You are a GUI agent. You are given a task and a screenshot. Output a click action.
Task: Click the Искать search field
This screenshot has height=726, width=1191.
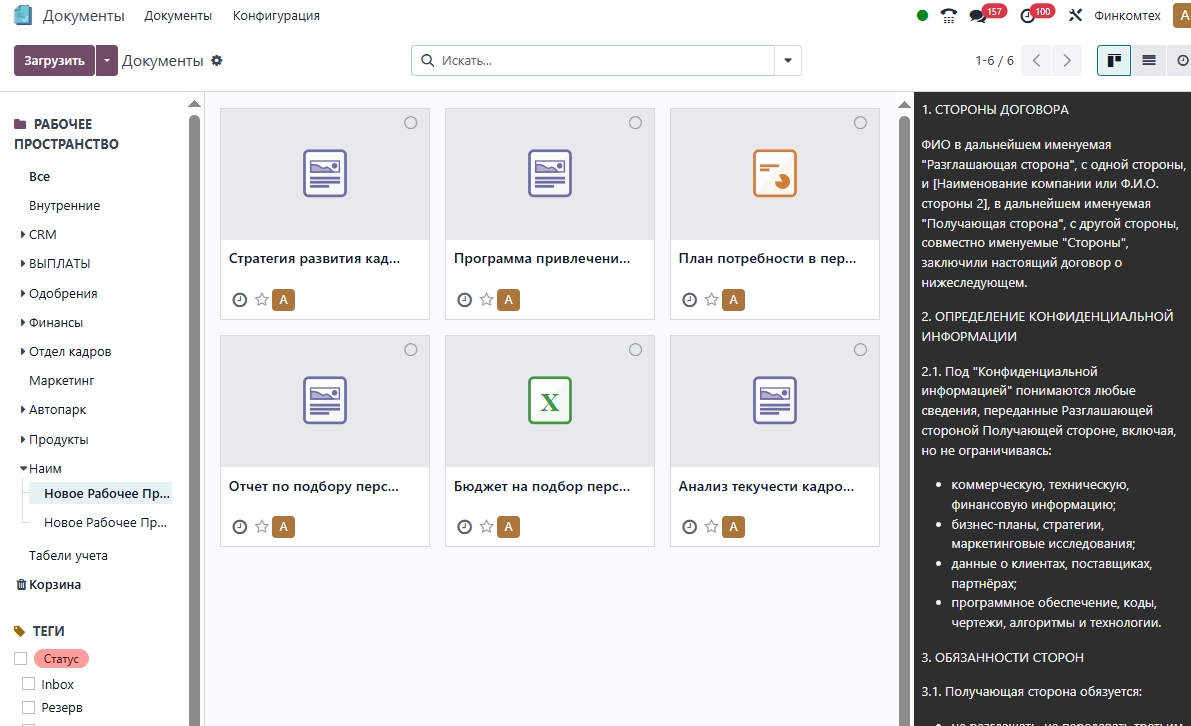tap(600, 61)
